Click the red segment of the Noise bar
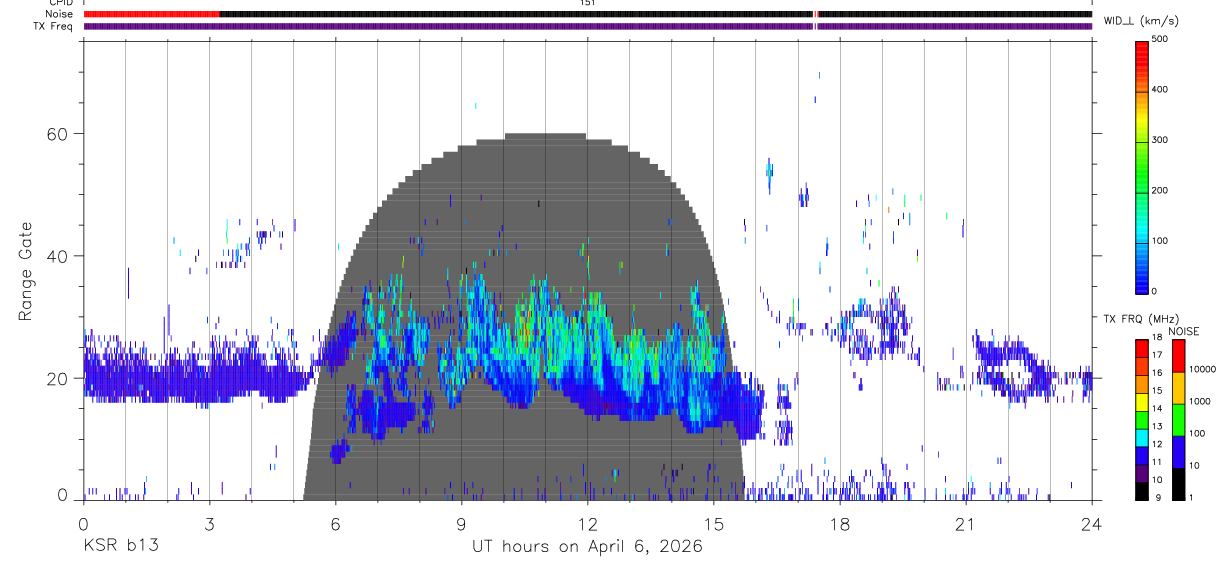1228x567 pixels. coord(151,14)
